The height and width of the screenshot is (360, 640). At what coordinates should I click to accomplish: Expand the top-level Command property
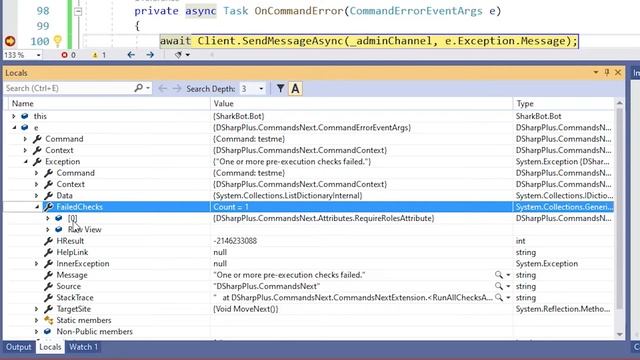pyautogui.click(x=25, y=139)
